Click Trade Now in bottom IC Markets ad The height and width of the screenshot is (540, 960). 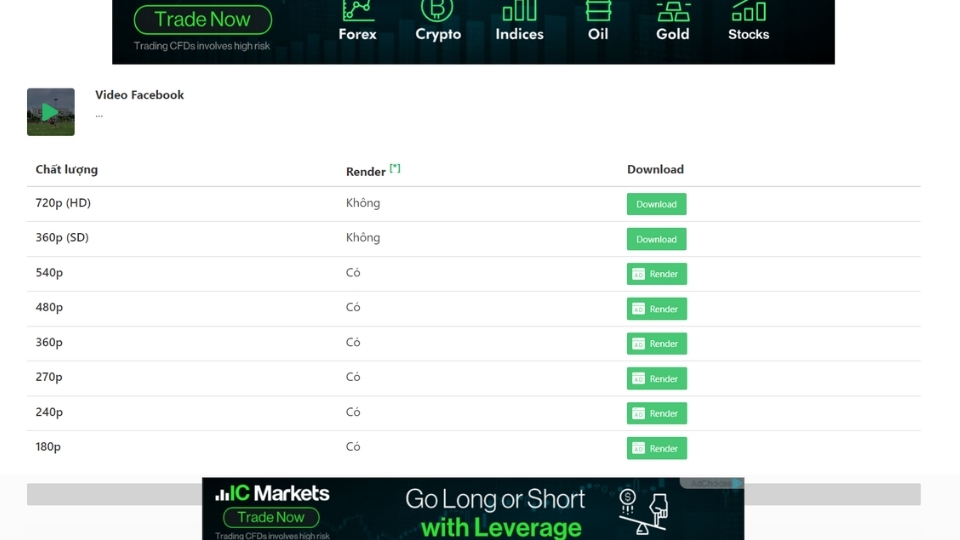[271, 517]
